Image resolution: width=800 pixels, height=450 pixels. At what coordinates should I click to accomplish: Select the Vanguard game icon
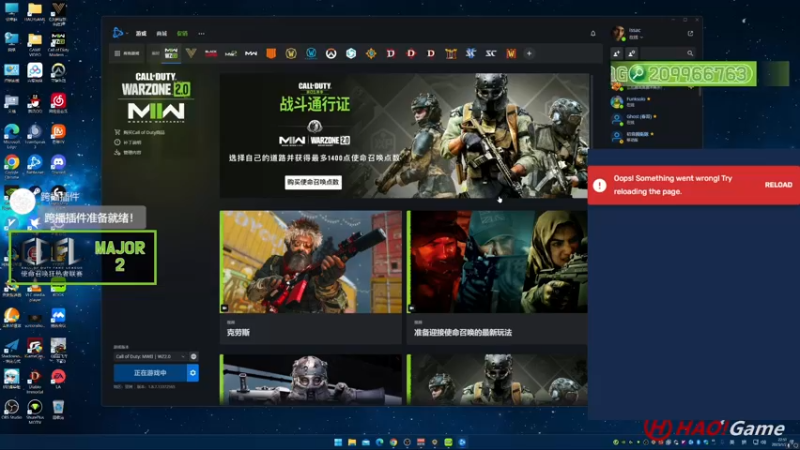click(x=191, y=53)
